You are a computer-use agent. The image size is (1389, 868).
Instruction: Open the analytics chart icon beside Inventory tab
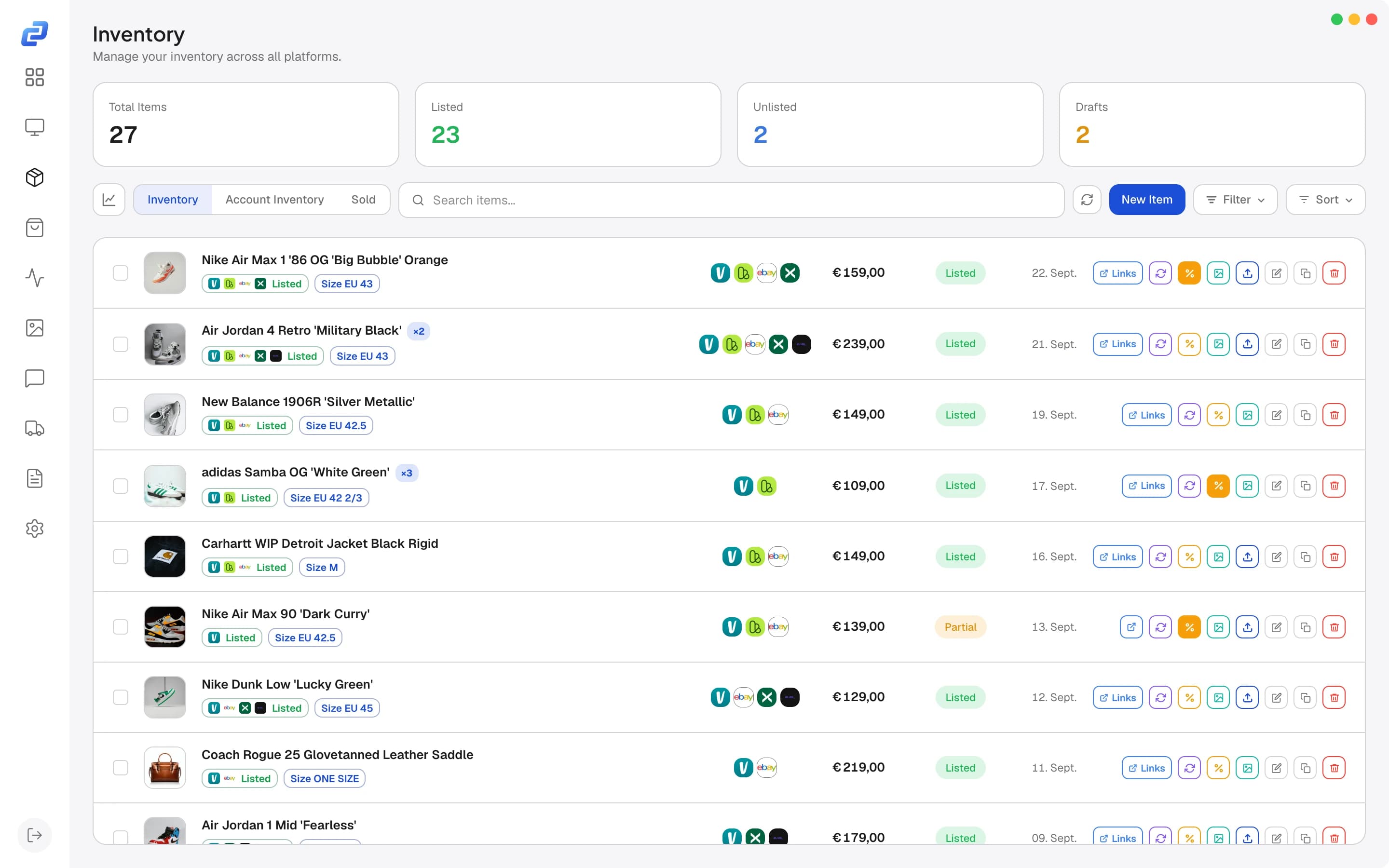pyautogui.click(x=109, y=200)
